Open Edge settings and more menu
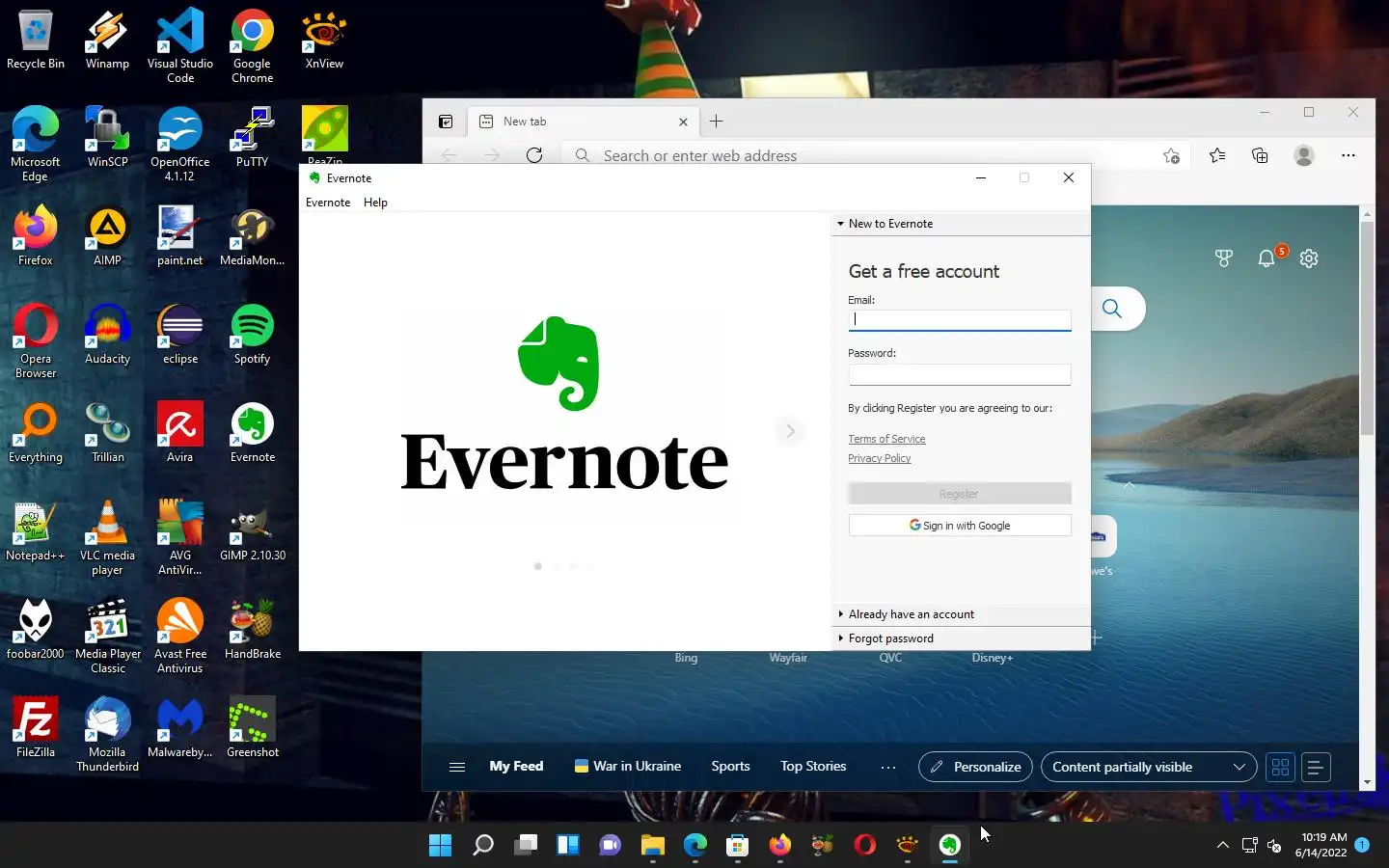The height and width of the screenshot is (868, 1389). coord(1348,155)
